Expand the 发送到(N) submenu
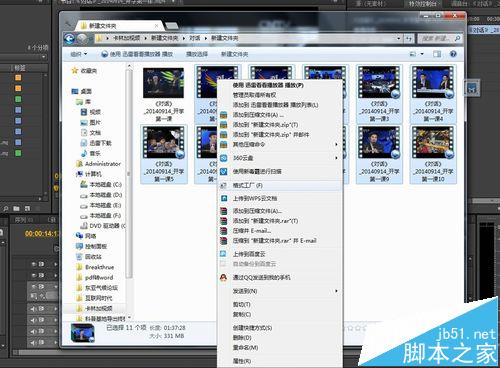This screenshot has width=500, height=368. click(x=280, y=291)
